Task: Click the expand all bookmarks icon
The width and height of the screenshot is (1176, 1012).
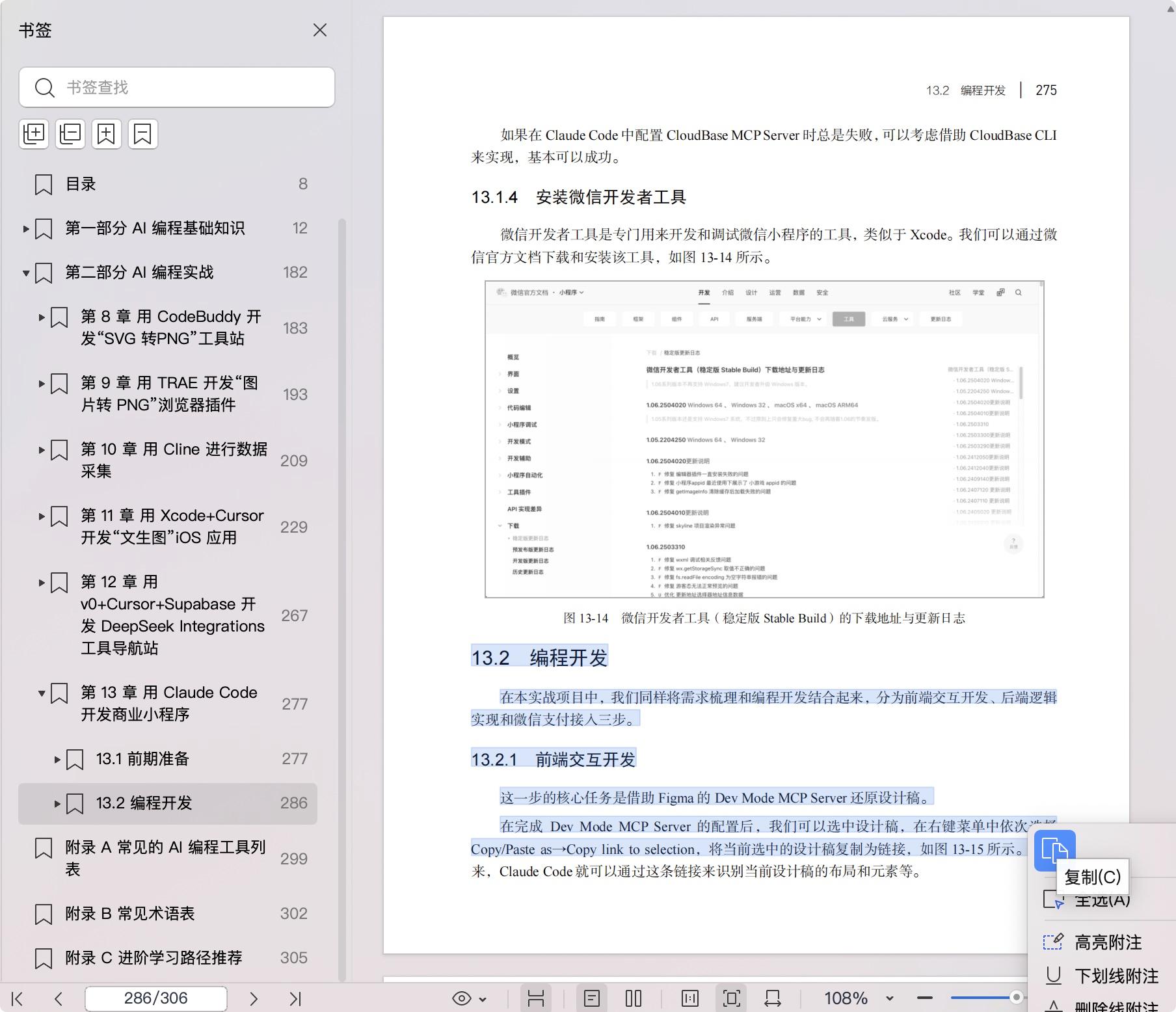Action: click(x=34, y=134)
